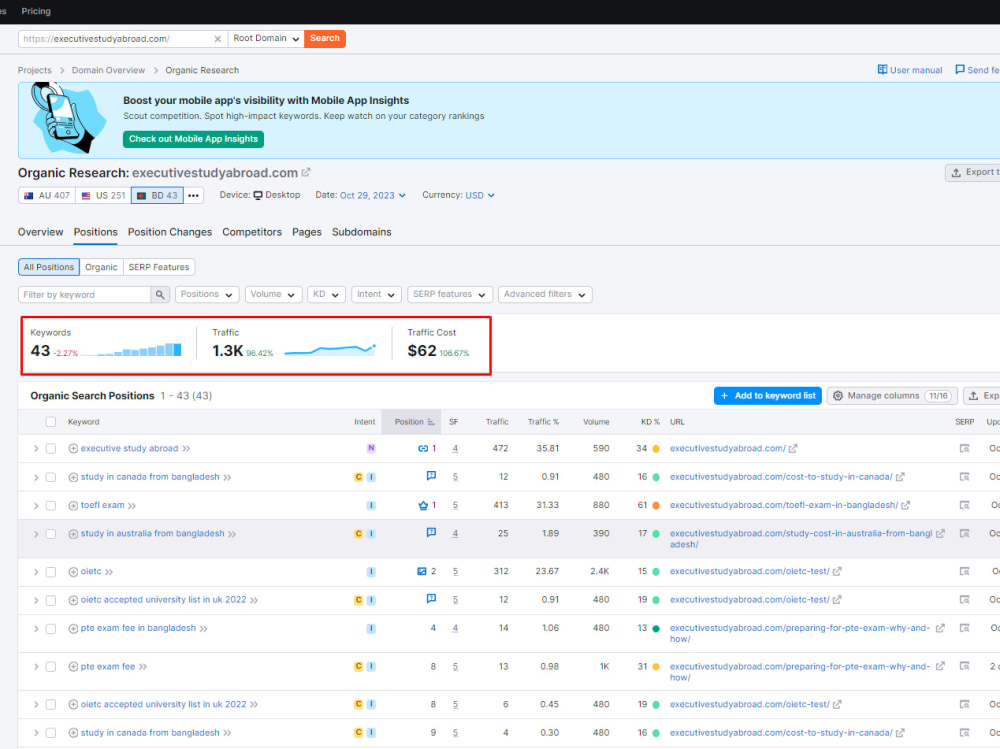Viewport: 1000px width, 749px height.
Task: Open the KD filter dropdown
Action: pyautogui.click(x=327, y=295)
